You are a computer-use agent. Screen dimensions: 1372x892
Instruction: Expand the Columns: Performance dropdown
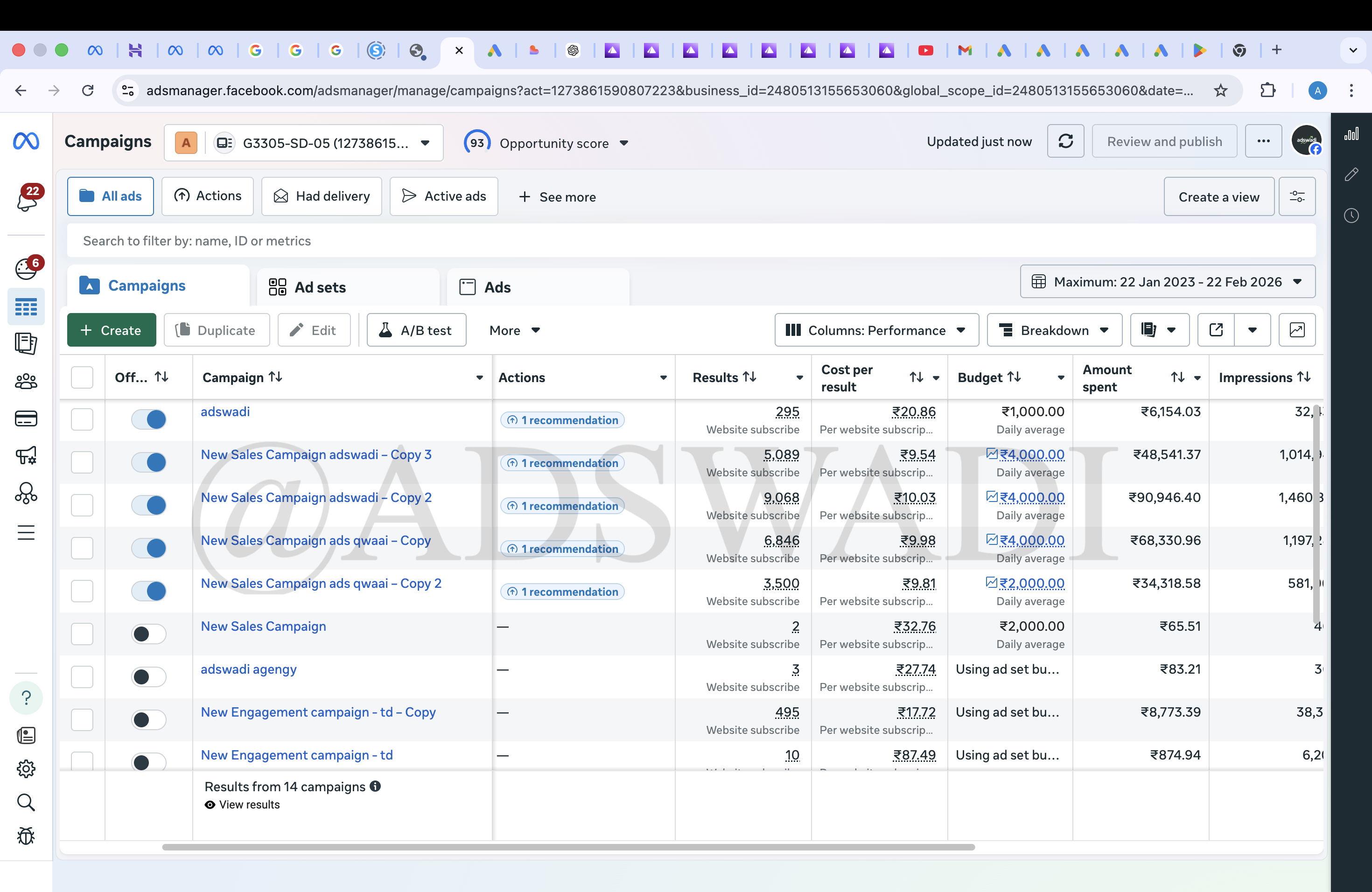coord(875,330)
